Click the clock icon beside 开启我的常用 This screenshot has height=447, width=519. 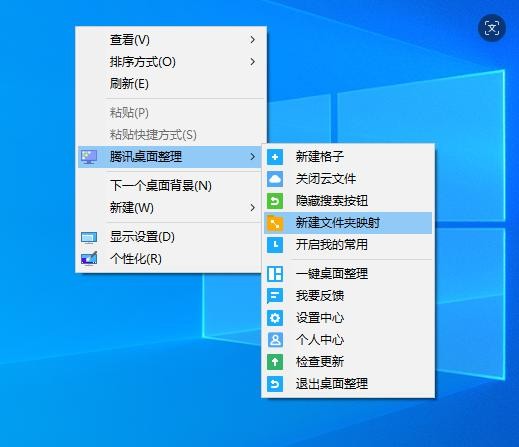[275, 245]
